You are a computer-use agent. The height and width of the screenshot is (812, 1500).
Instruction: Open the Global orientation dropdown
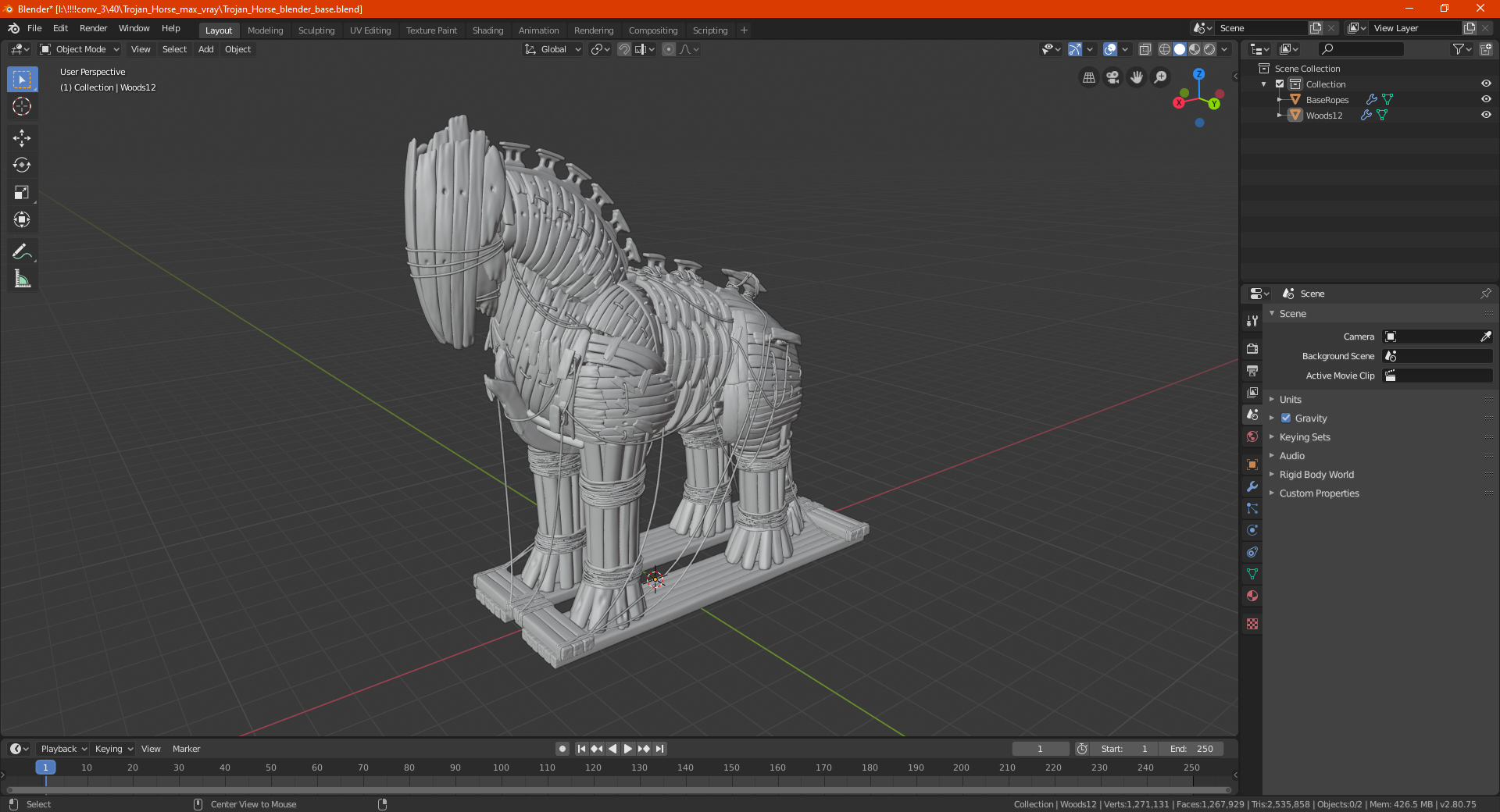tap(552, 49)
